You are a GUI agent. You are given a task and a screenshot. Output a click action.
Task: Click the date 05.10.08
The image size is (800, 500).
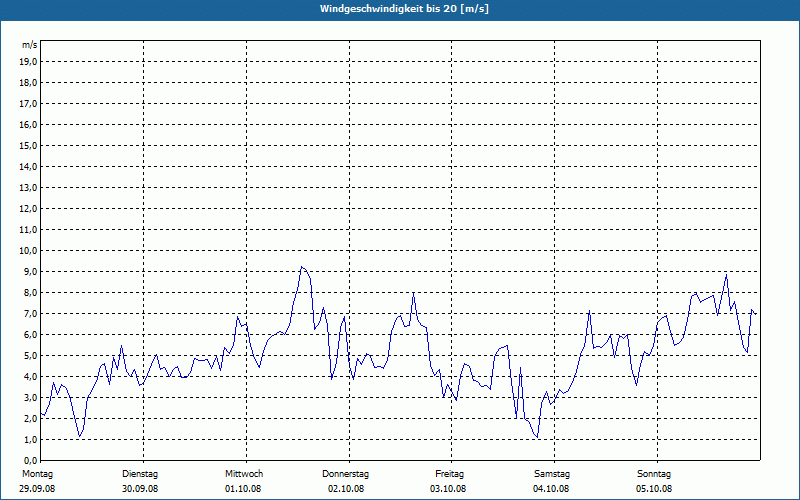[654, 489]
